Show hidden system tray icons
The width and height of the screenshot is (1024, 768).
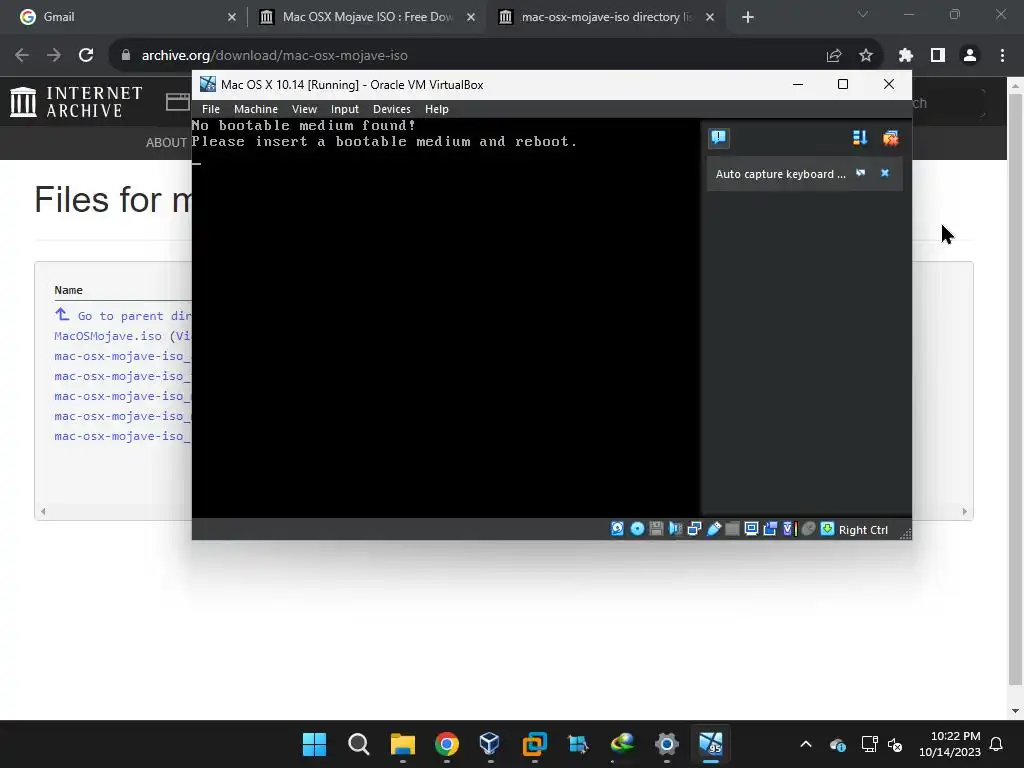click(806, 744)
